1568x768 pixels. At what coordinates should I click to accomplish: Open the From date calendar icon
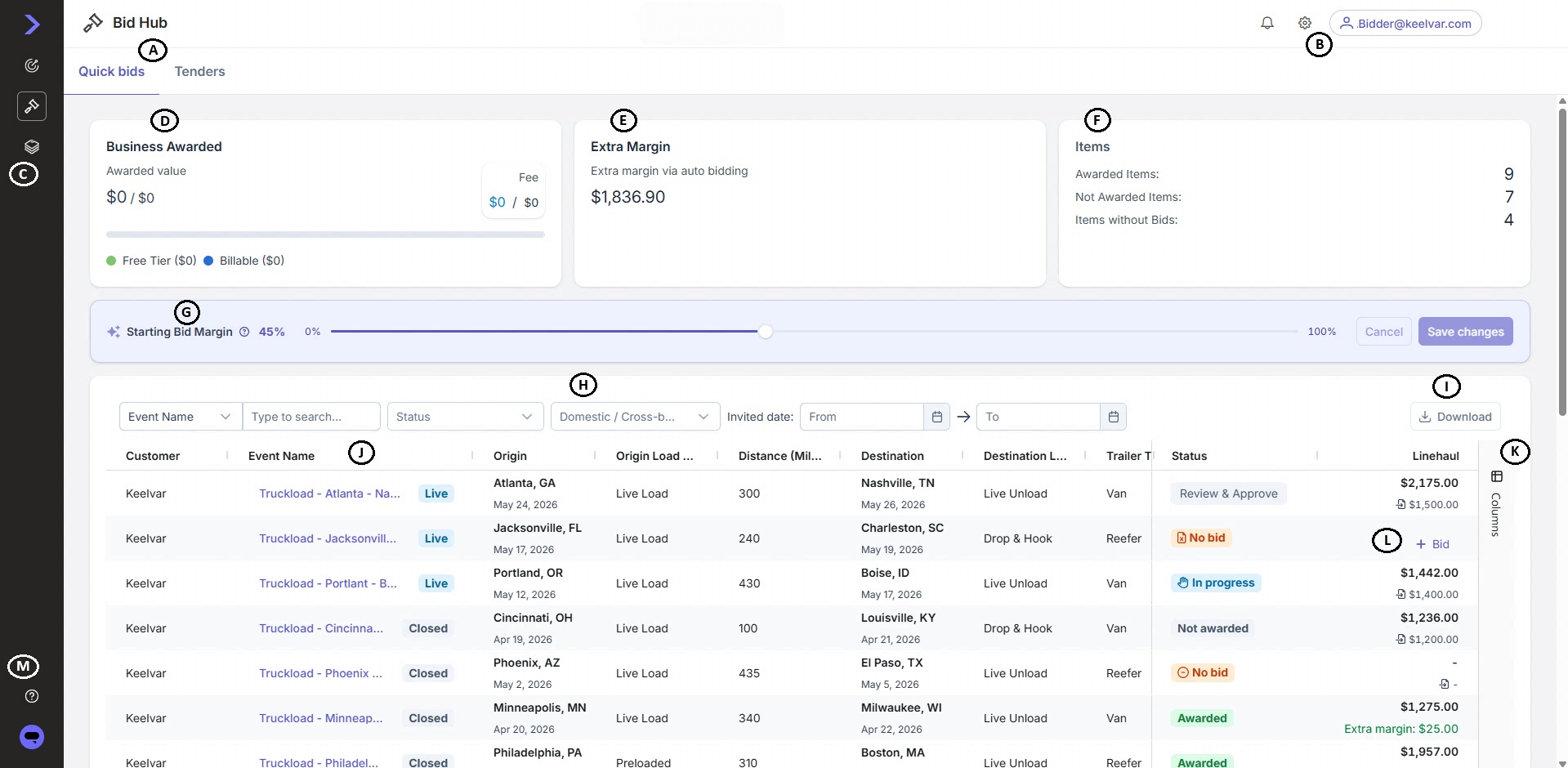click(937, 417)
